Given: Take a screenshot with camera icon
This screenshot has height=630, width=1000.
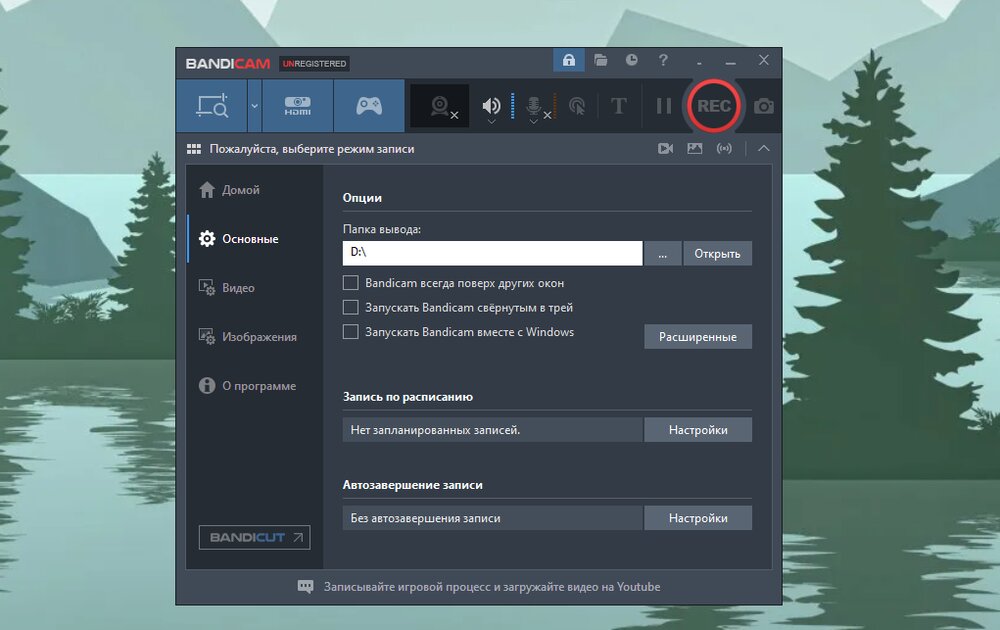Looking at the screenshot, I should point(763,106).
